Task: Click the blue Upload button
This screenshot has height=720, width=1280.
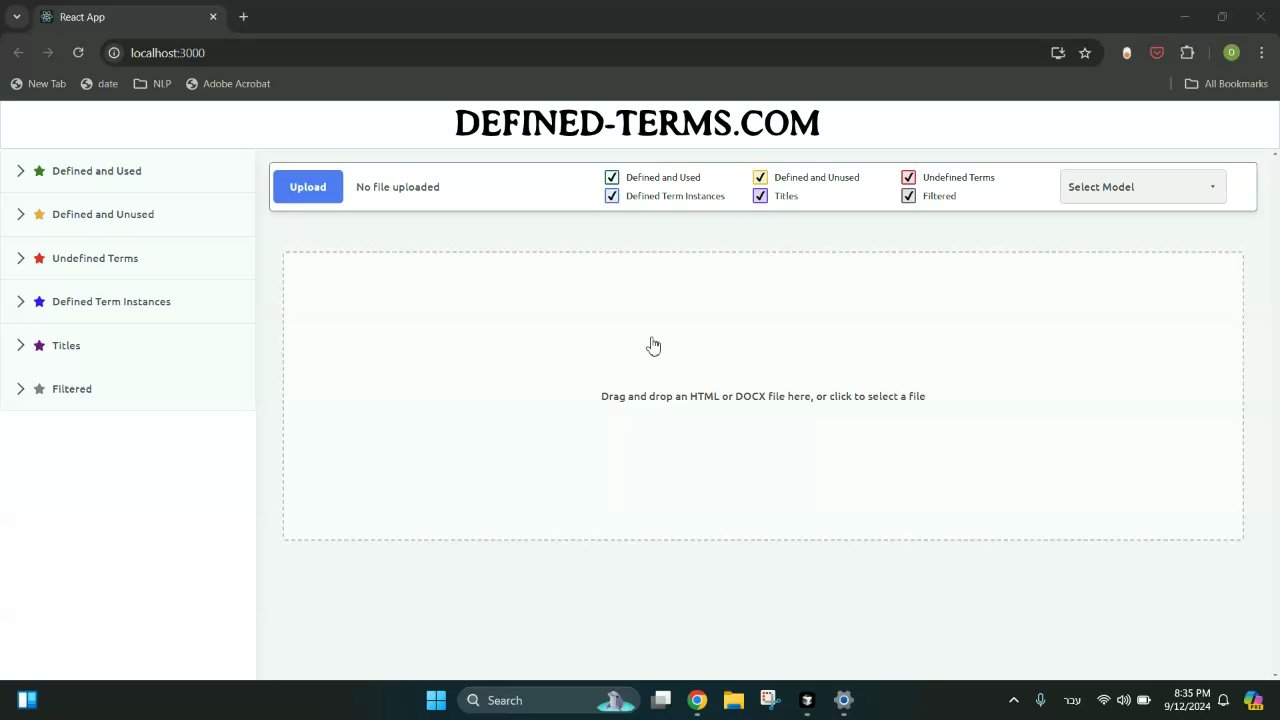Action: pyautogui.click(x=308, y=187)
